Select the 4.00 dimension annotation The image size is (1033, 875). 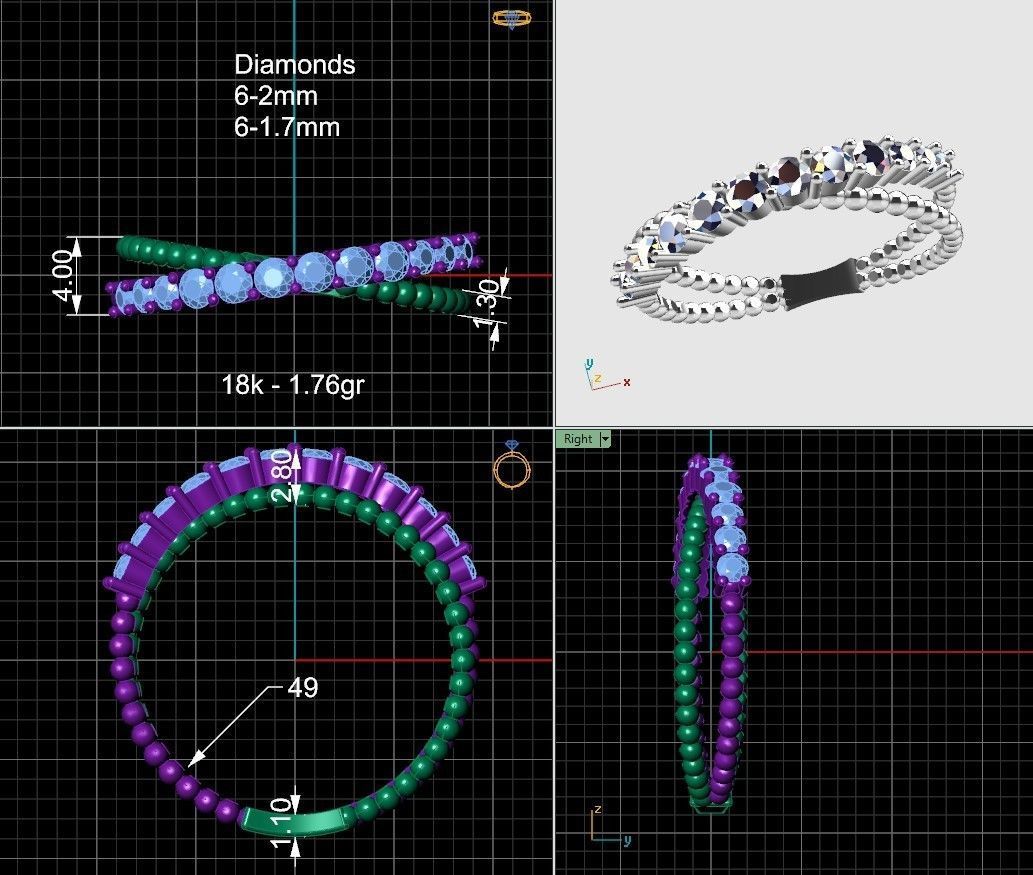[x=63, y=275]
